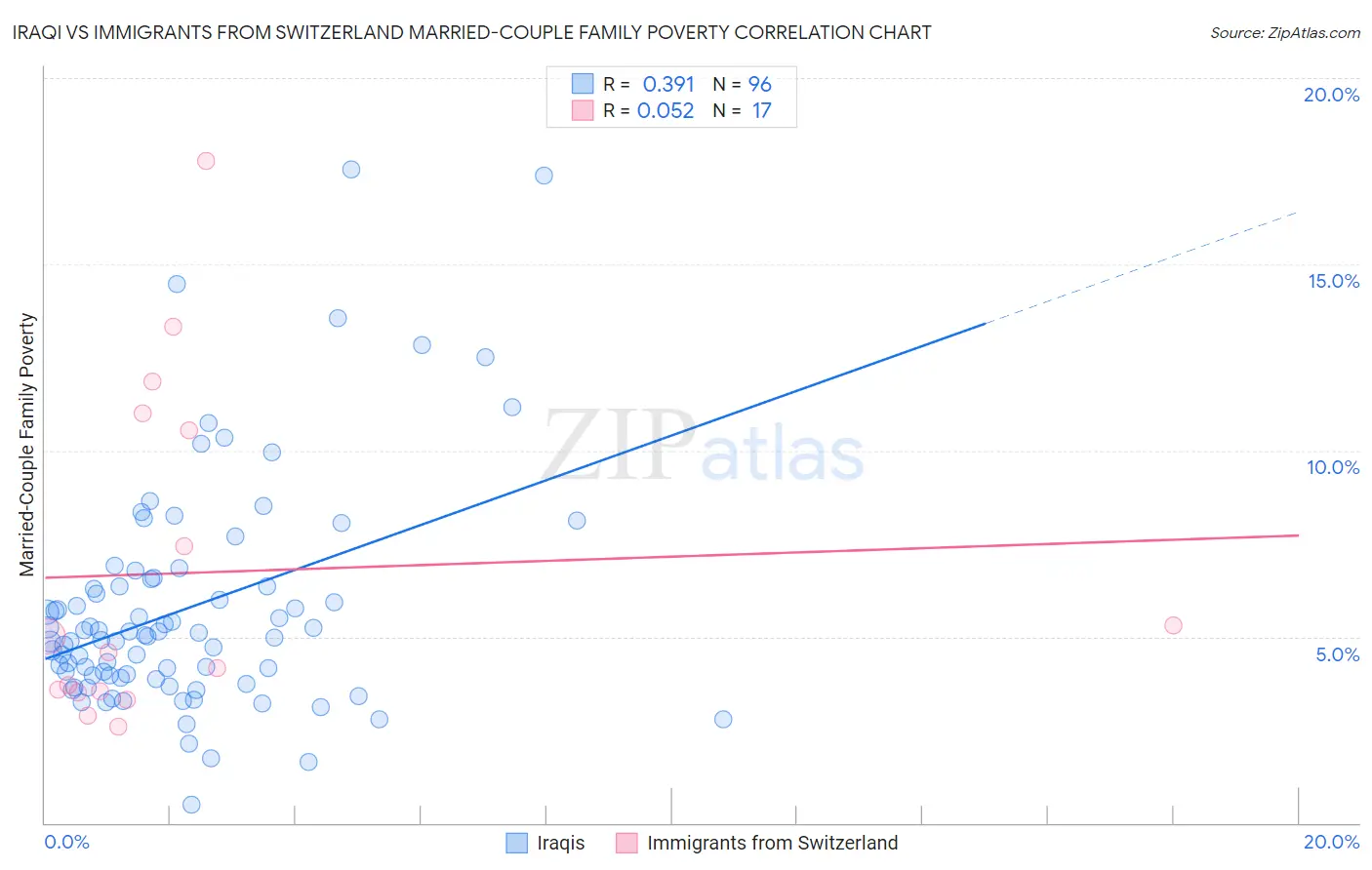Click the 20.0% label on the y-axis
Image resolution: width=1372 pixels, height=870 pixels.
[x=1331, y=95]
